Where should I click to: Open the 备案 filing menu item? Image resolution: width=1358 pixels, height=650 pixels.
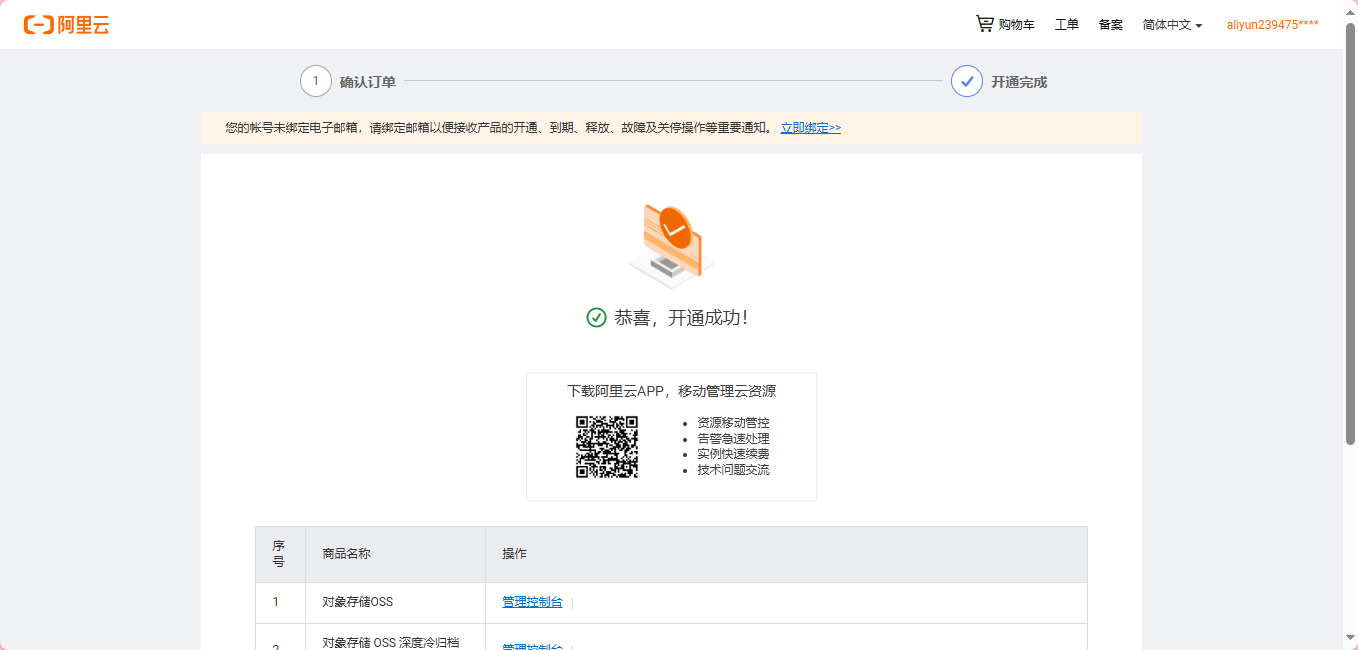coord(1111,25)
